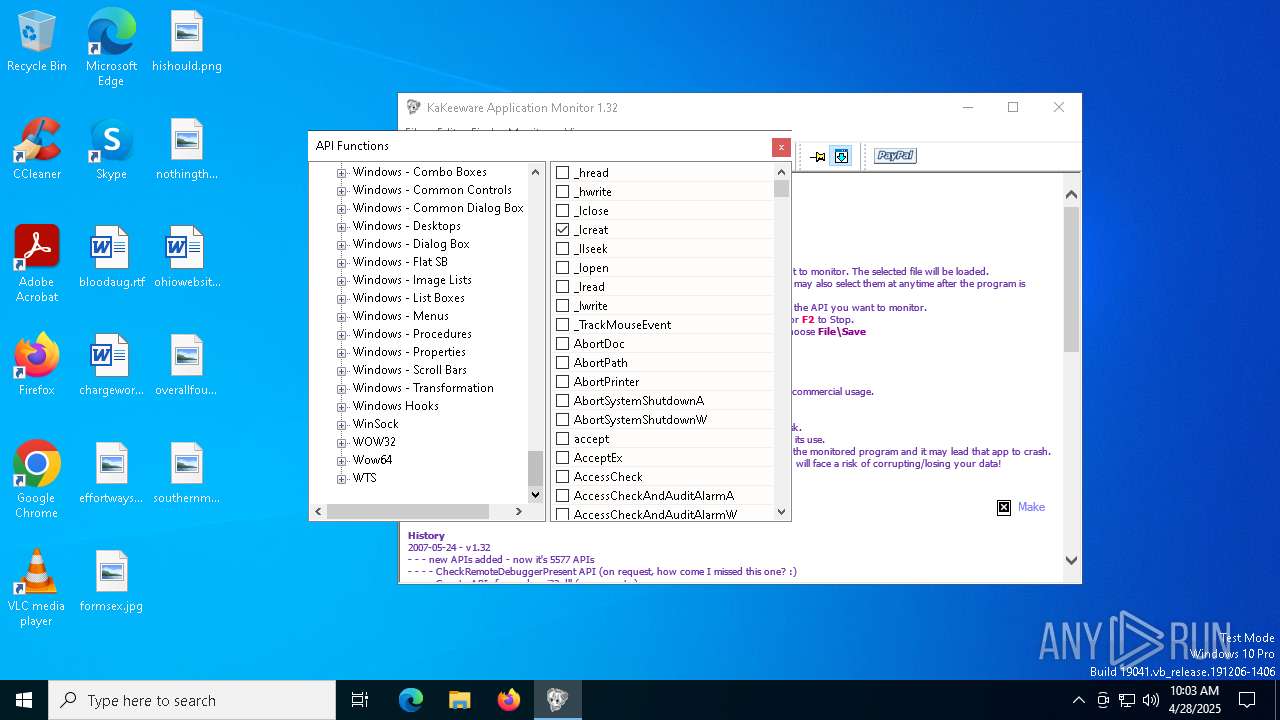Select chargewor document on desktop

[x=111, y=365]
